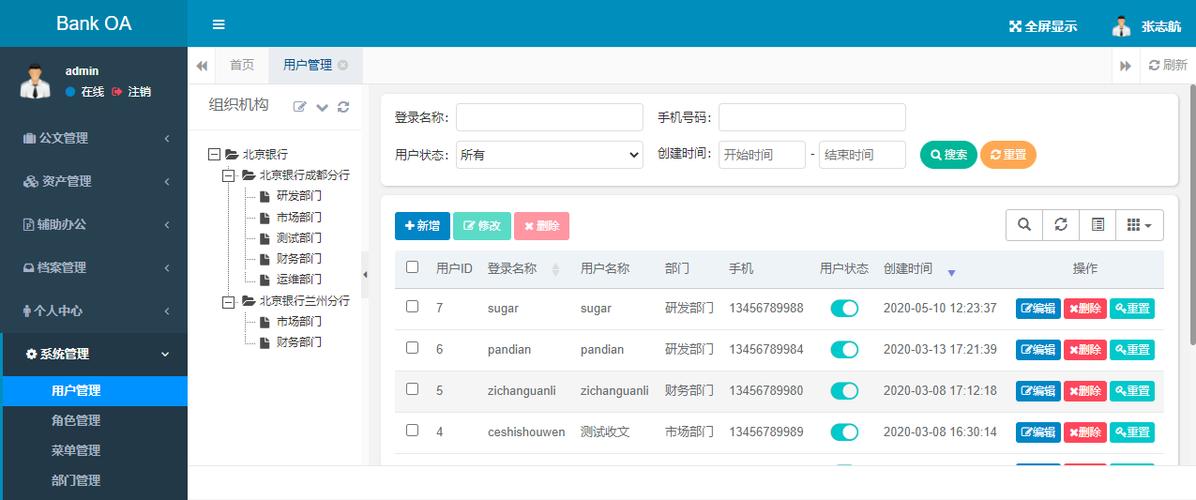
Task: Collapse the 北京银行 root node
Action: (x=214, y=154)
